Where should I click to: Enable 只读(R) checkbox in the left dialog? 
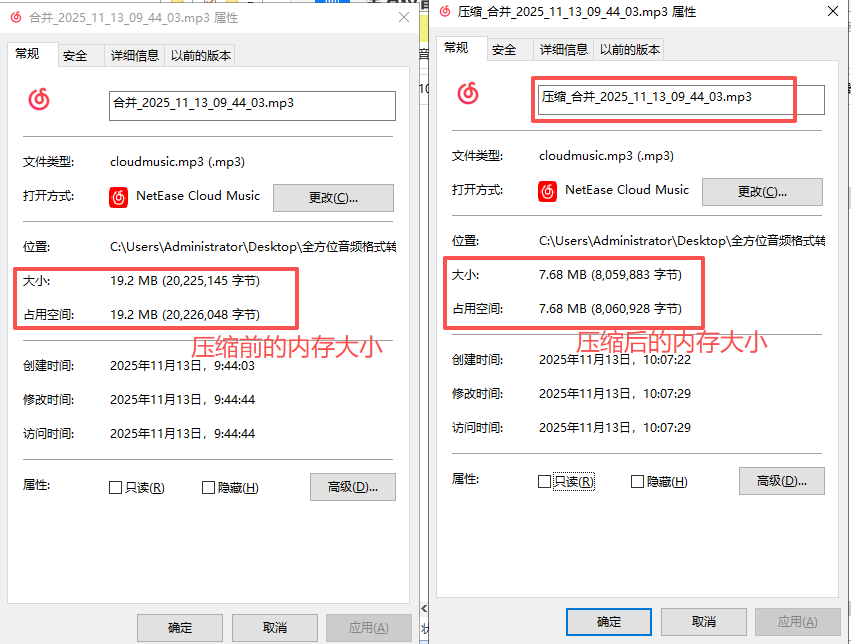point(115,487)
